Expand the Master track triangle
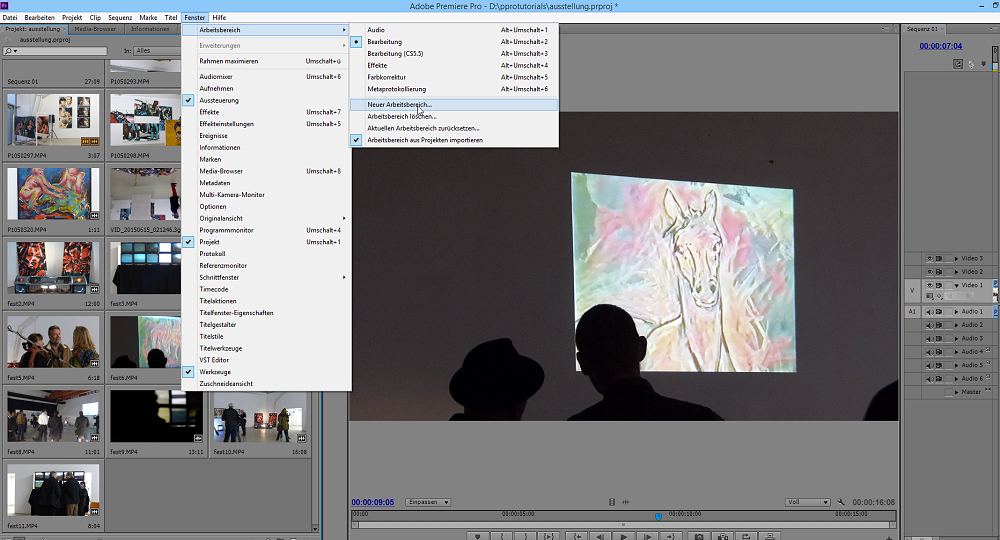 tap(957, 392)
